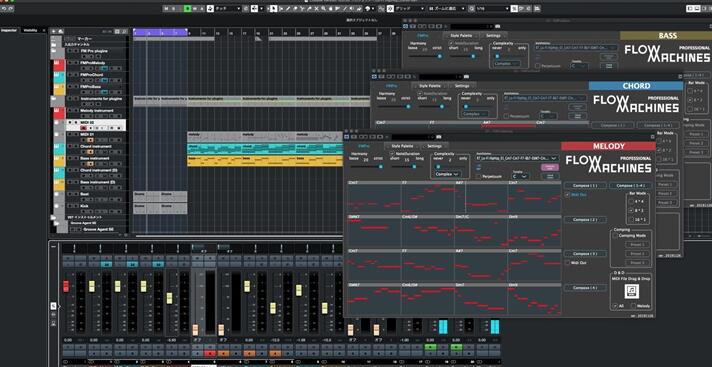Screen dimensions: 712x367
Task: Open the tonality C dropdown in Melody plugin
Action: (x=520, y=176)
